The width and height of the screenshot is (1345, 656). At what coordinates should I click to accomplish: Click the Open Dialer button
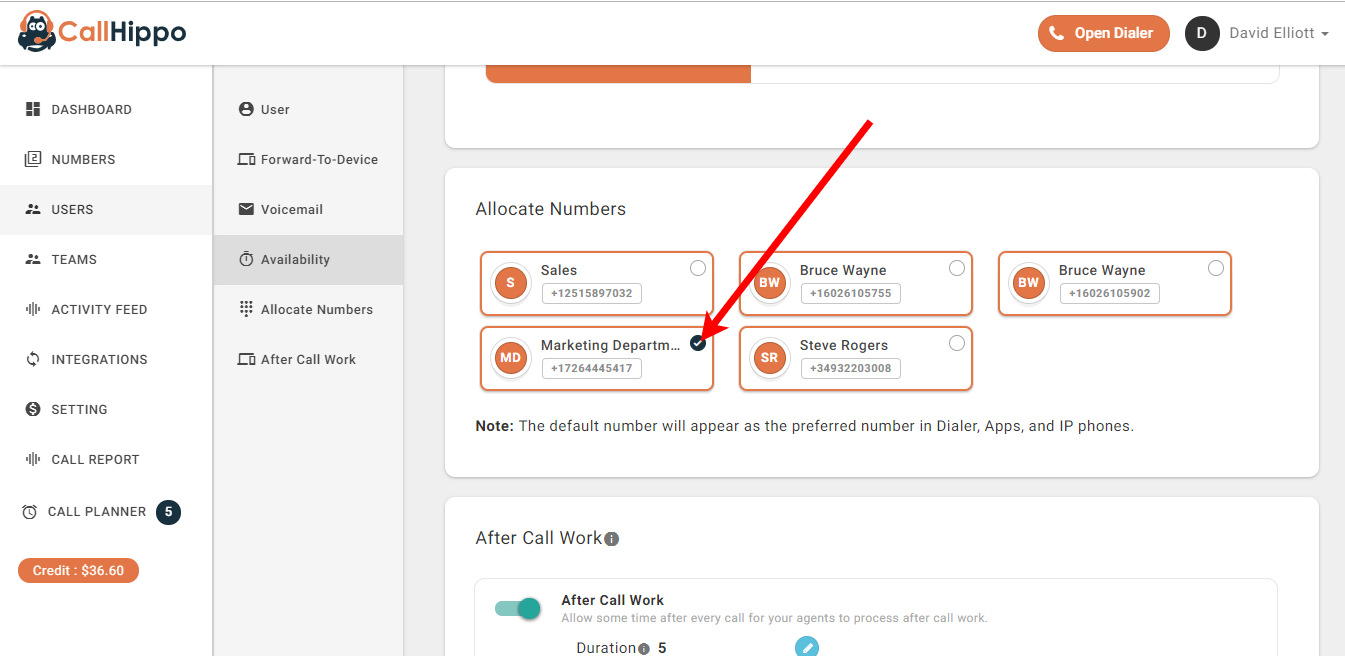click(1104, 33)
